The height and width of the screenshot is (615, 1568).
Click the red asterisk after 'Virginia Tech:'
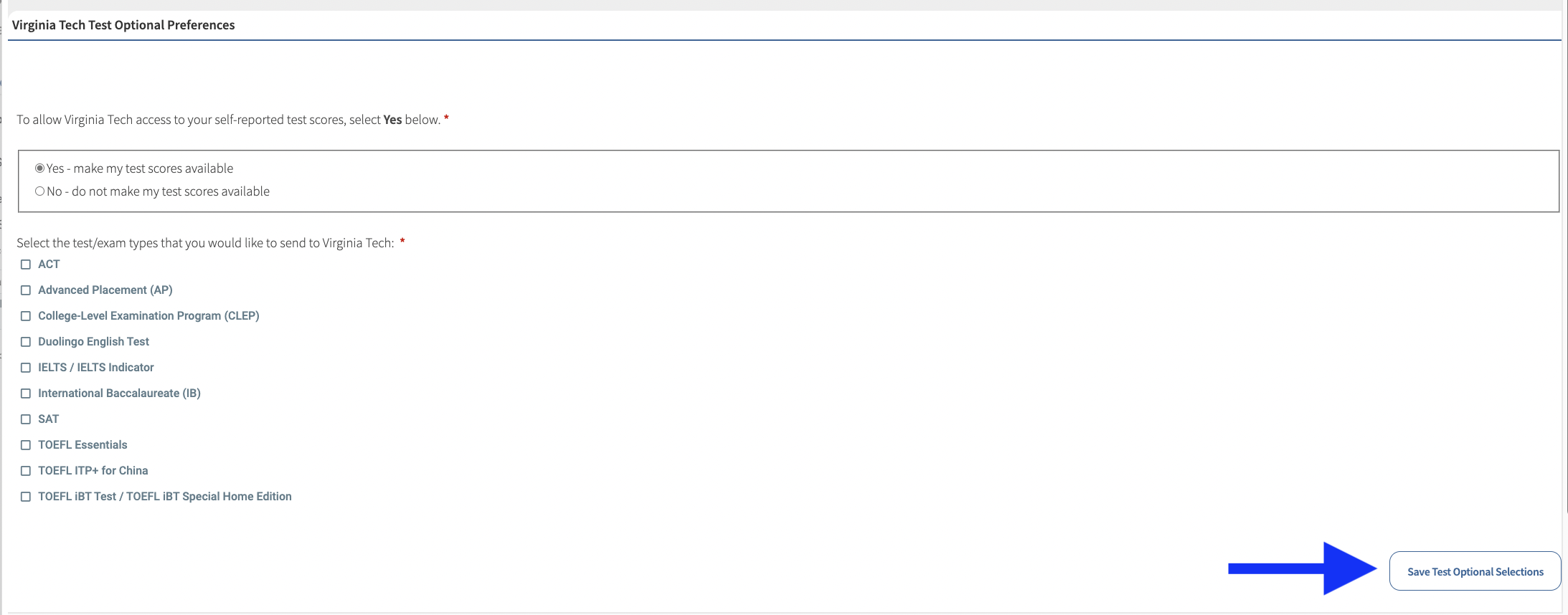402,242
